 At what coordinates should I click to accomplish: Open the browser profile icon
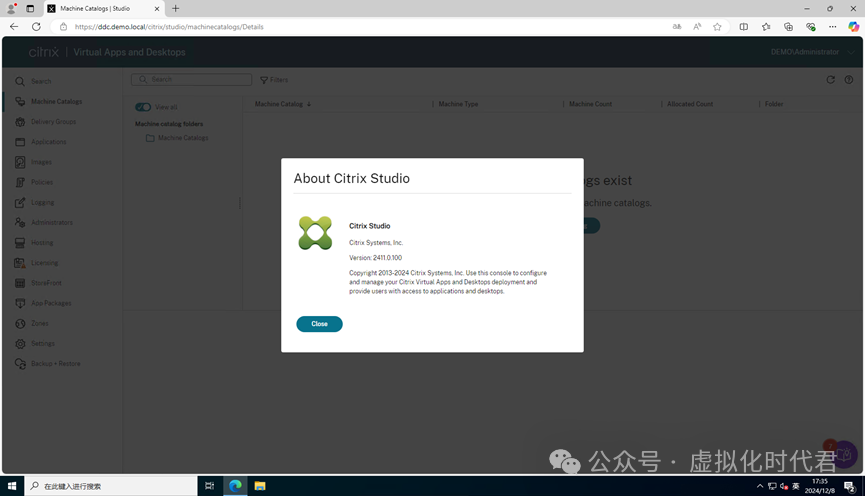tap(10, 8)
